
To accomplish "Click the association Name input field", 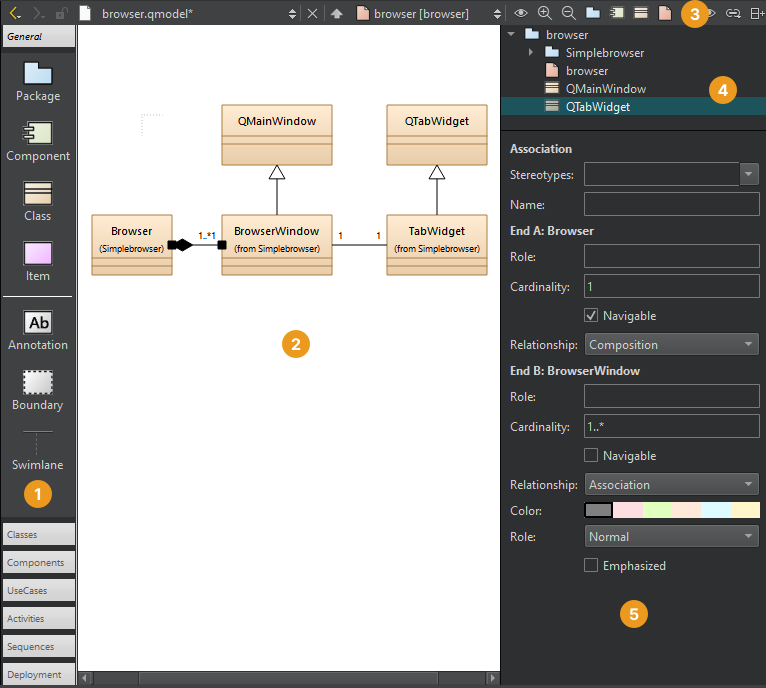I will pyautogui.click(x=671, y=205).
